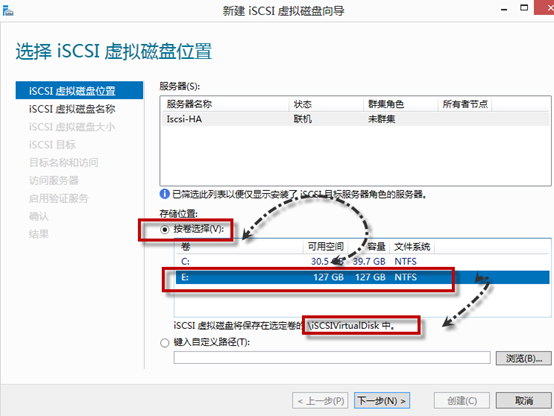
Task: Click the blue info icon below server list
Action: point(165,194)
